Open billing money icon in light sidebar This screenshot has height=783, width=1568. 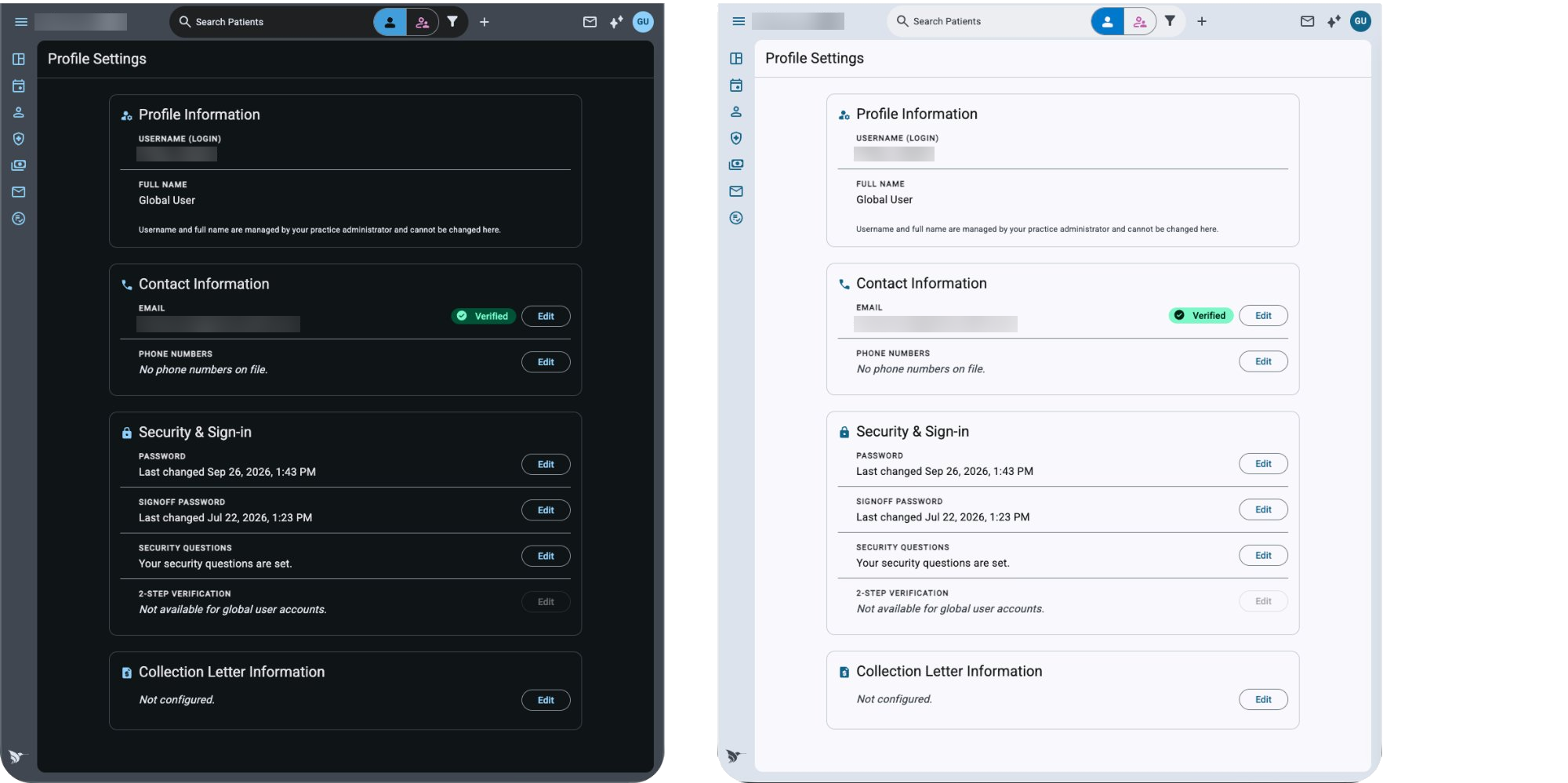pos(736,165)
